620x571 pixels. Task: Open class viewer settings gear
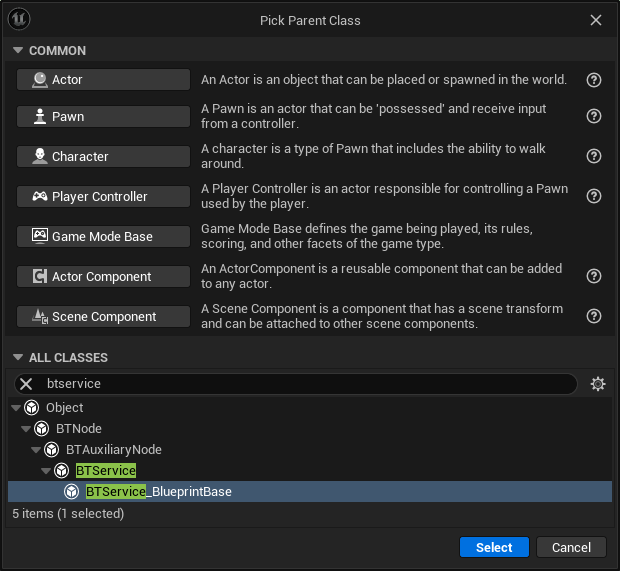pos(598,384)
